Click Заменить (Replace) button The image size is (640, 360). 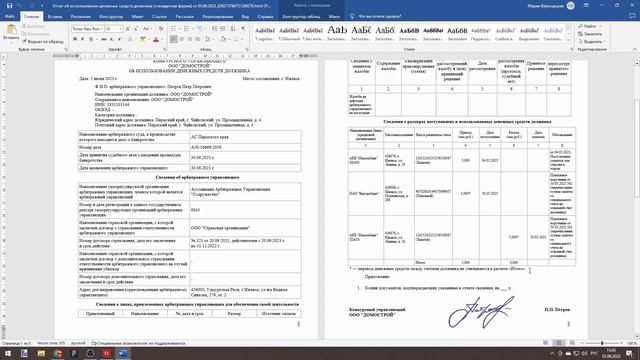tap(590, 34)
